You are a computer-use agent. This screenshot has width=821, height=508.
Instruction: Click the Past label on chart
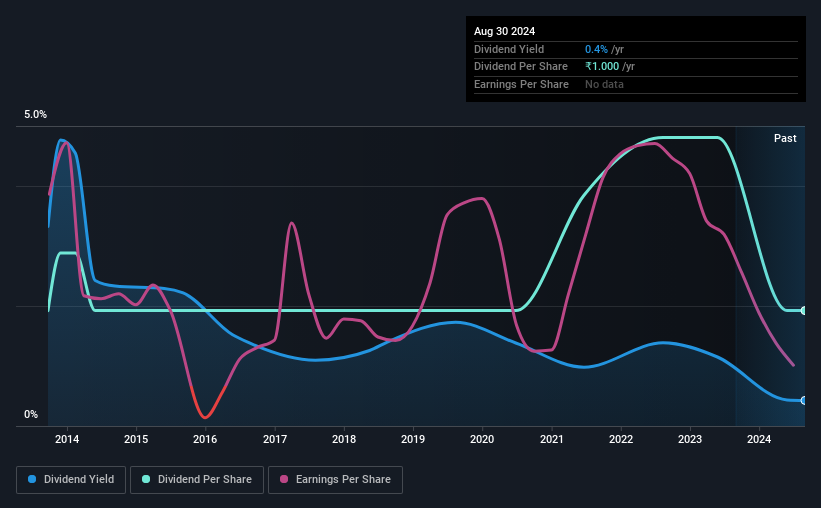785,138
